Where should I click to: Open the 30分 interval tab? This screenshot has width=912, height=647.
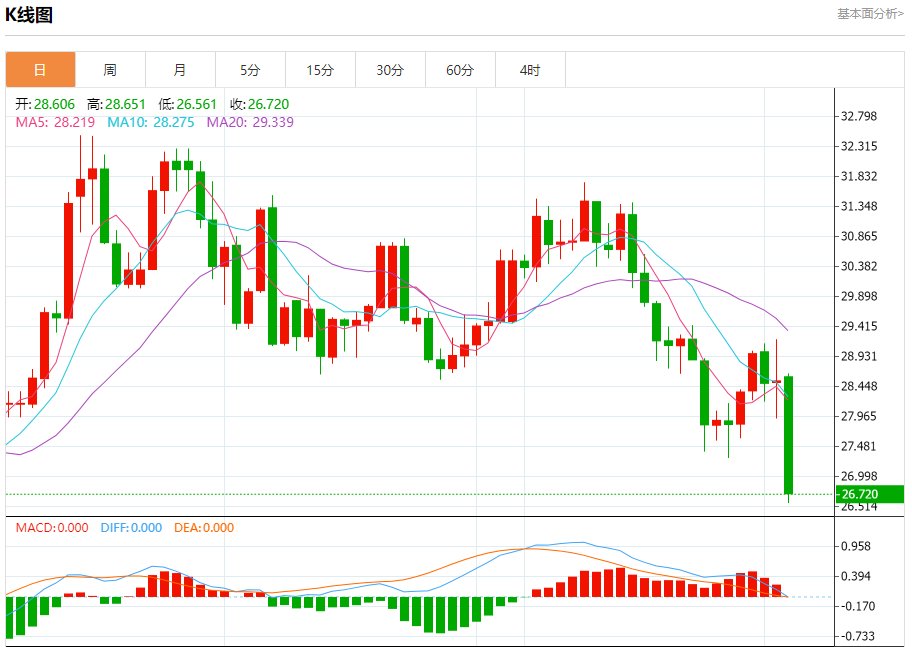390,70
